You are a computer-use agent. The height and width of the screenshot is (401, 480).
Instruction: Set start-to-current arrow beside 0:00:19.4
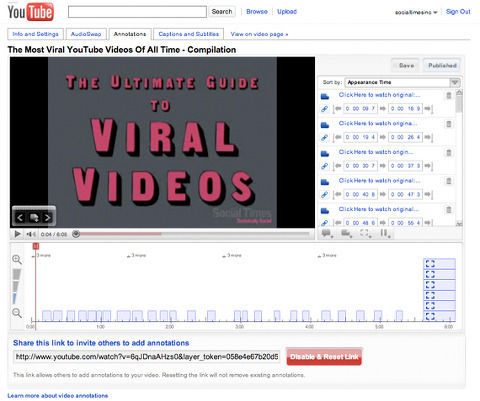(337, 137)
